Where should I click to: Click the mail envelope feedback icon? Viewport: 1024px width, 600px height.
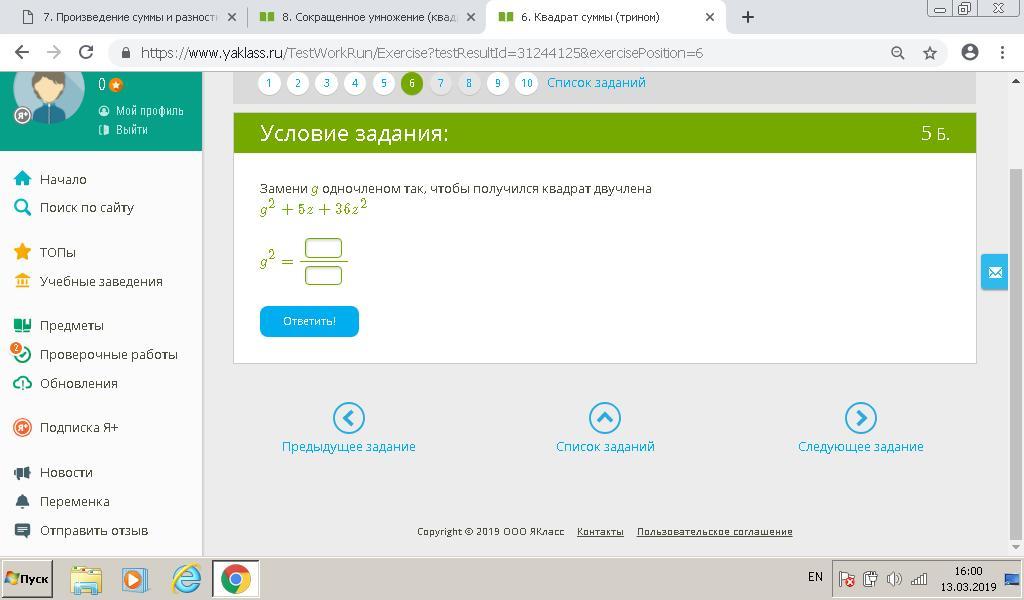(994, 272)
